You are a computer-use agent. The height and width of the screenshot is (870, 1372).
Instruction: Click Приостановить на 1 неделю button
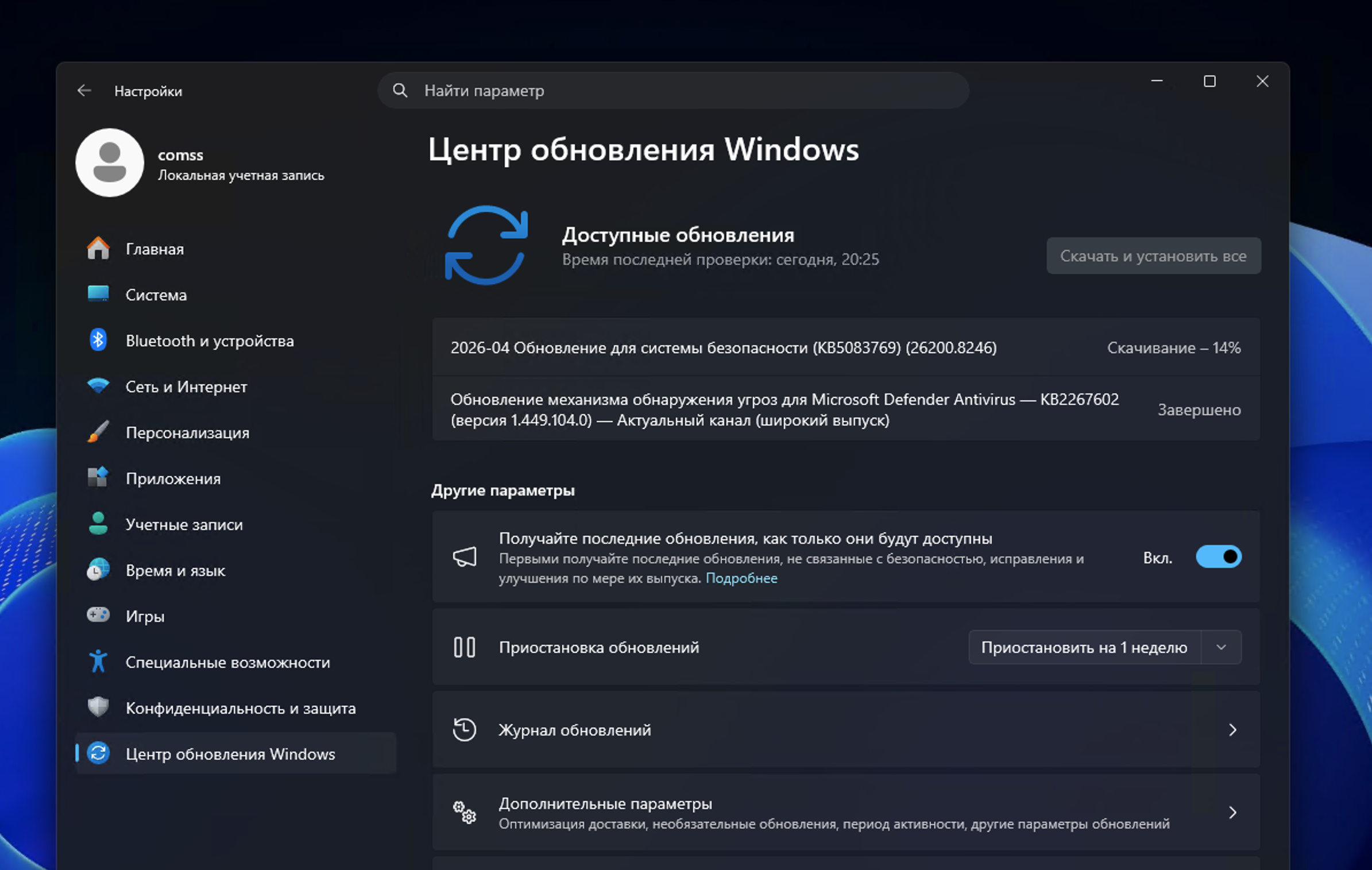tap(1084, 647)
